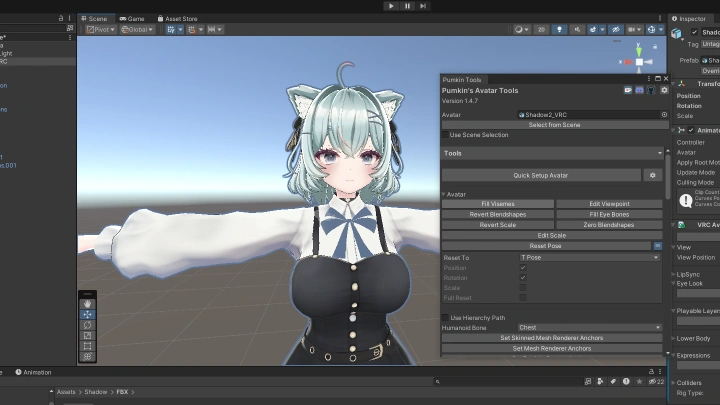Select the Move tool in scene toolbar

(88, 314)
